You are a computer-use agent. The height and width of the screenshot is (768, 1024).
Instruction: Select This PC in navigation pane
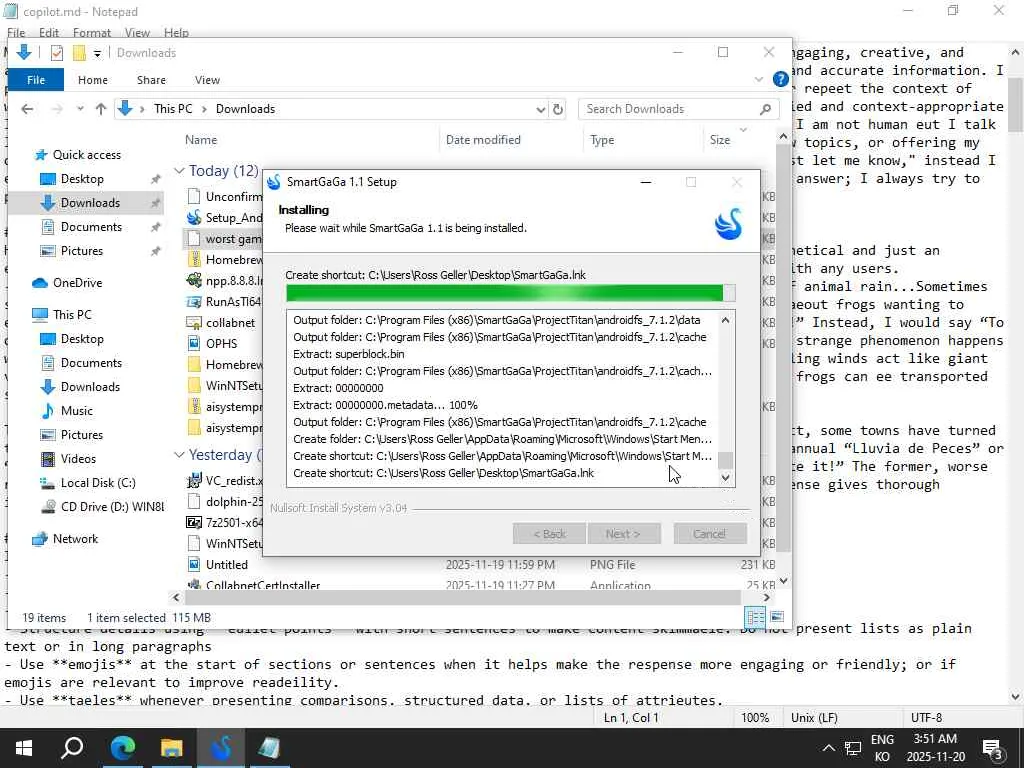point(72,315)
